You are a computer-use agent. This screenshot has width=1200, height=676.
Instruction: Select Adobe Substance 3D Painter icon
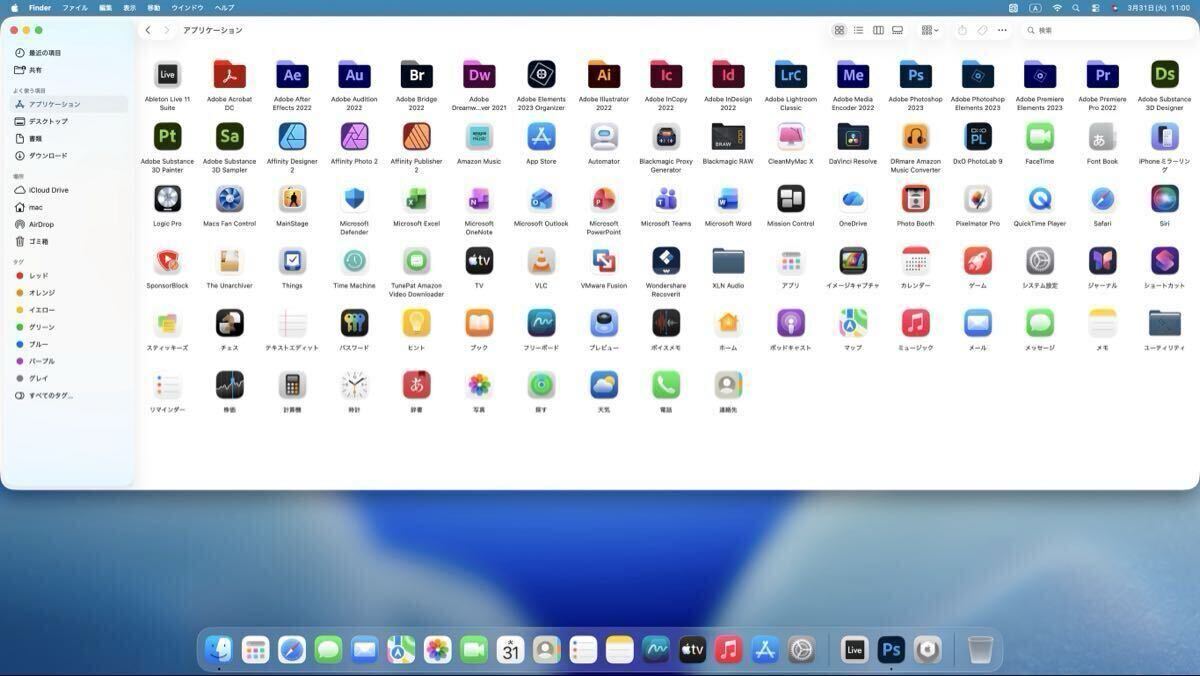coord(167,137)
